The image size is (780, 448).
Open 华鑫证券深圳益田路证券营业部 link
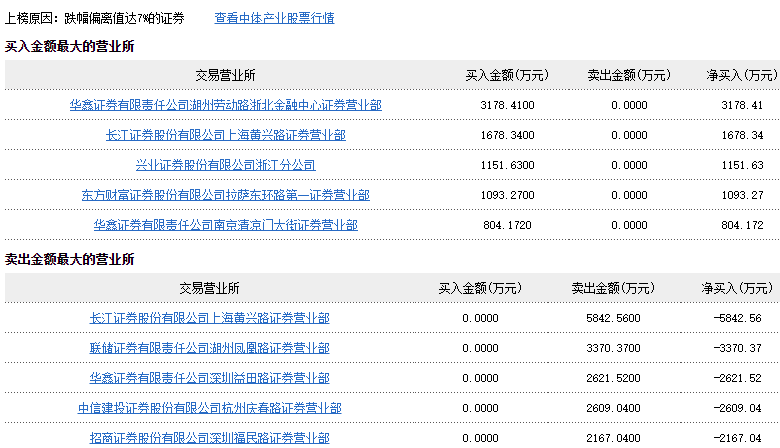(x=209, y=378)
